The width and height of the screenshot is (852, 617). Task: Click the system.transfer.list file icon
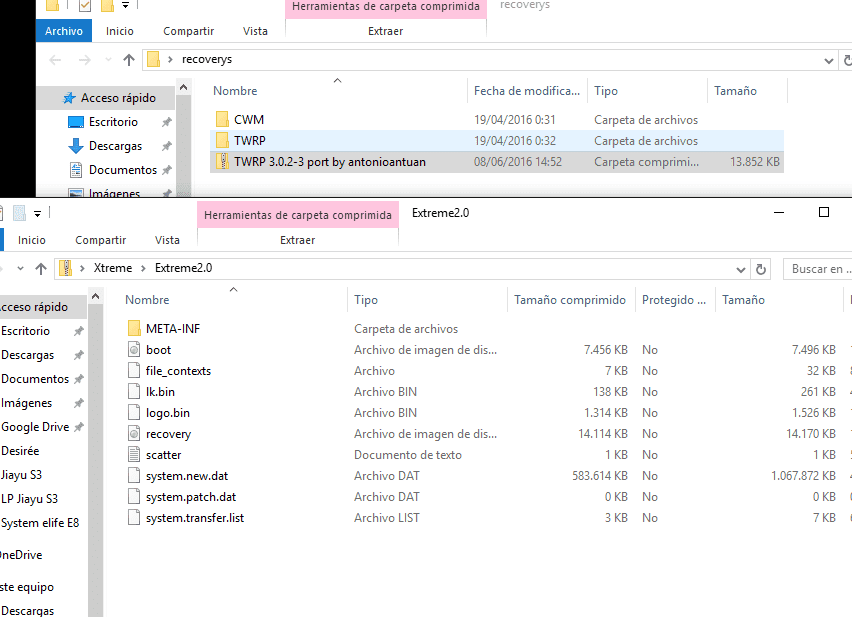[x=134, y=518]
